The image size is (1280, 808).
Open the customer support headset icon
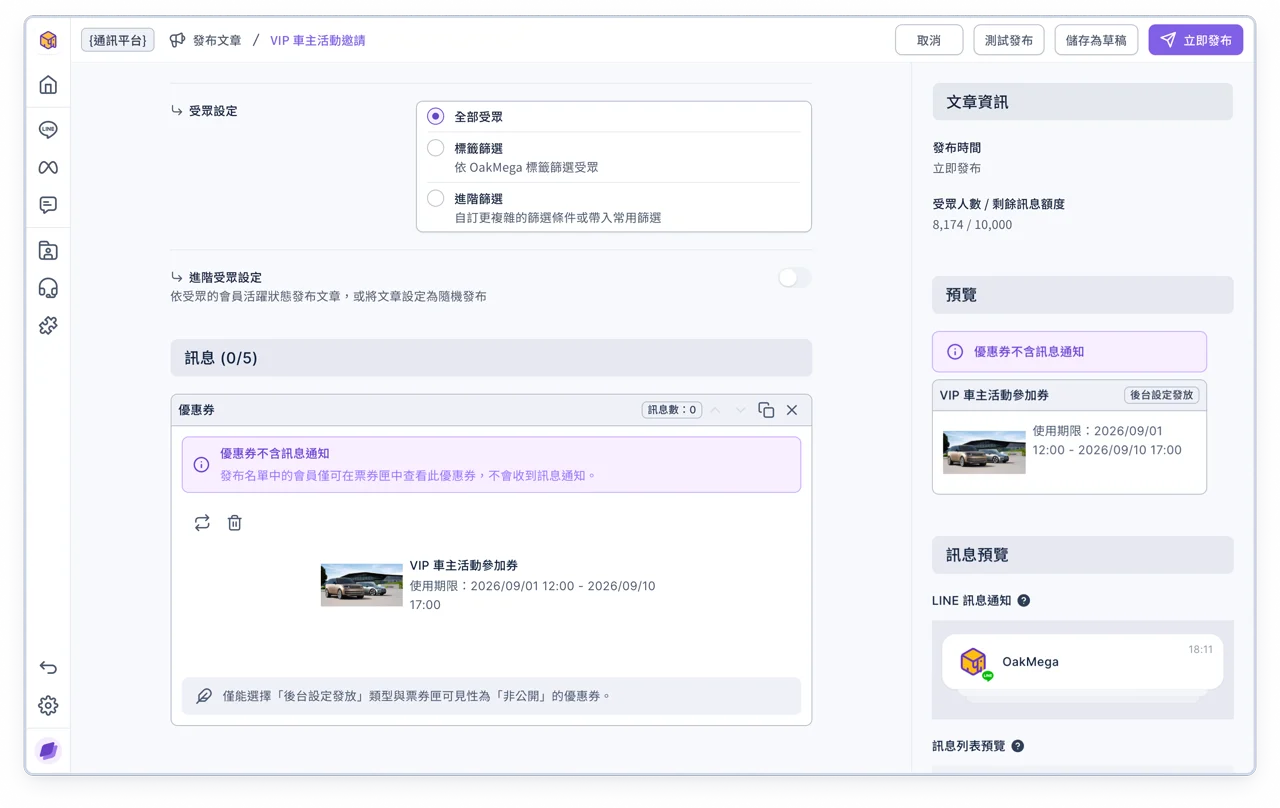pyautogui.click(x=48, y=288)
